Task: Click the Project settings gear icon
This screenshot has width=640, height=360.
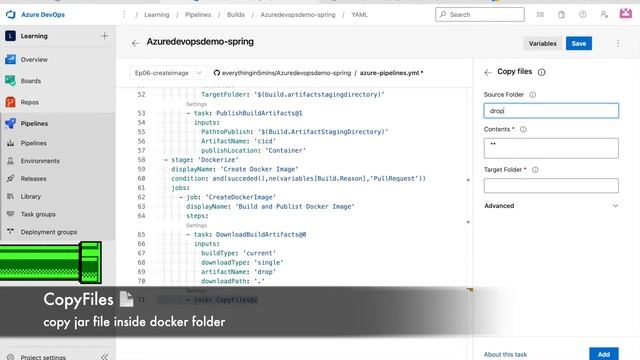Action: [11, 356]
